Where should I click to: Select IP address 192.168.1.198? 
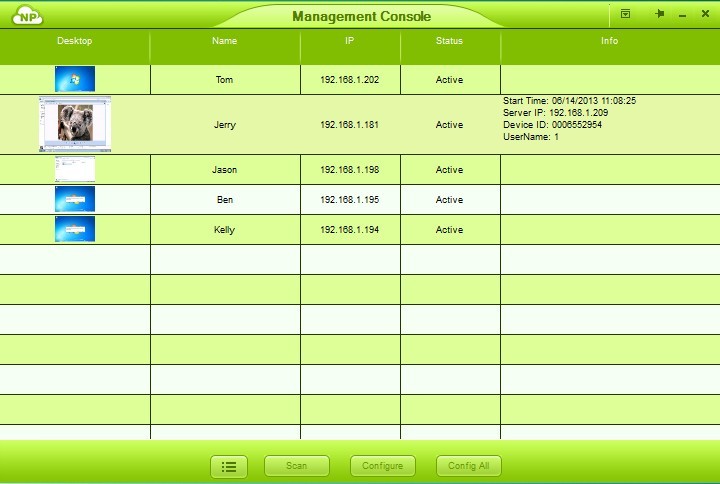[350, 170]
